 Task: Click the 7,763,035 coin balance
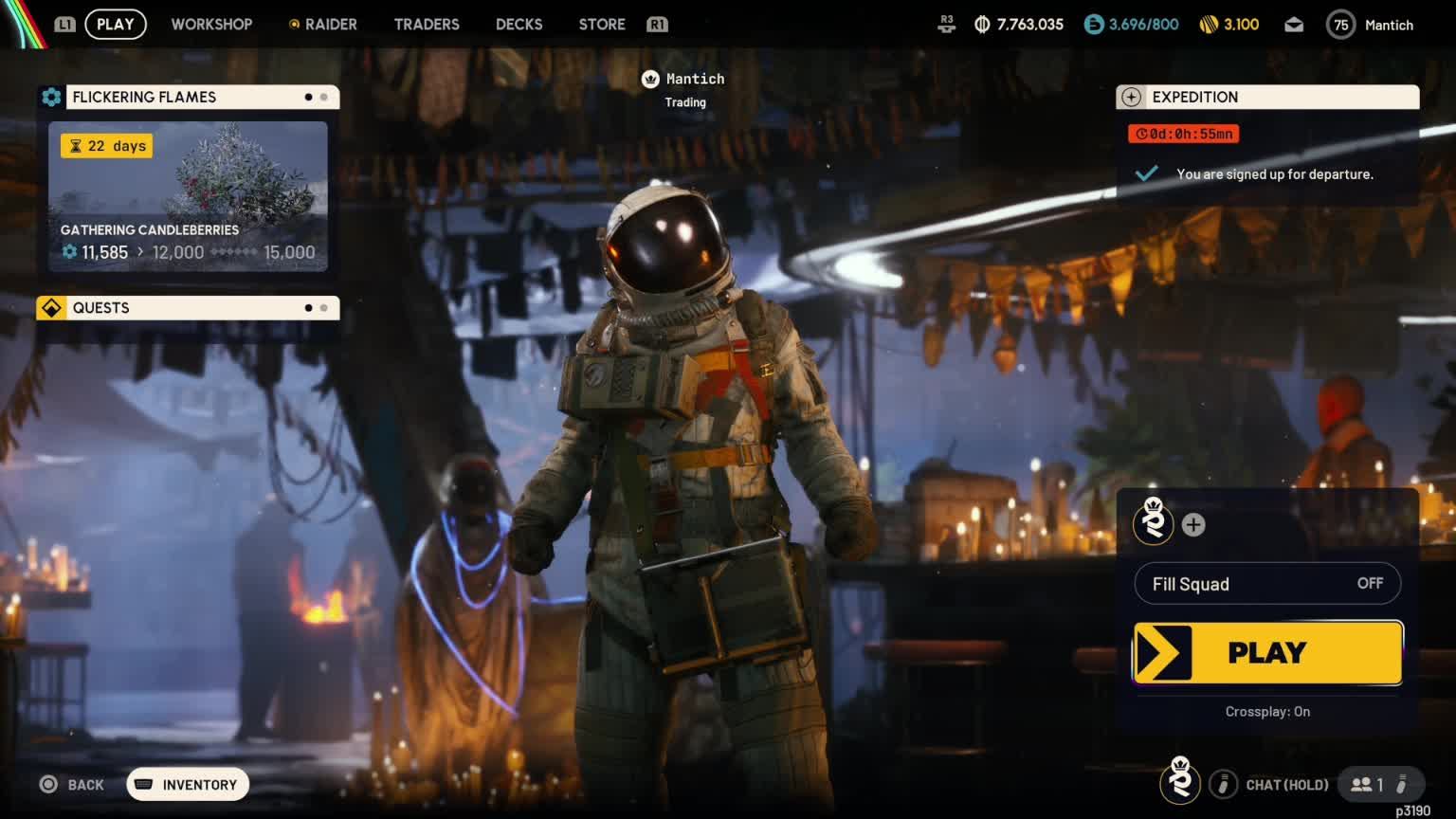(1030, 25)
